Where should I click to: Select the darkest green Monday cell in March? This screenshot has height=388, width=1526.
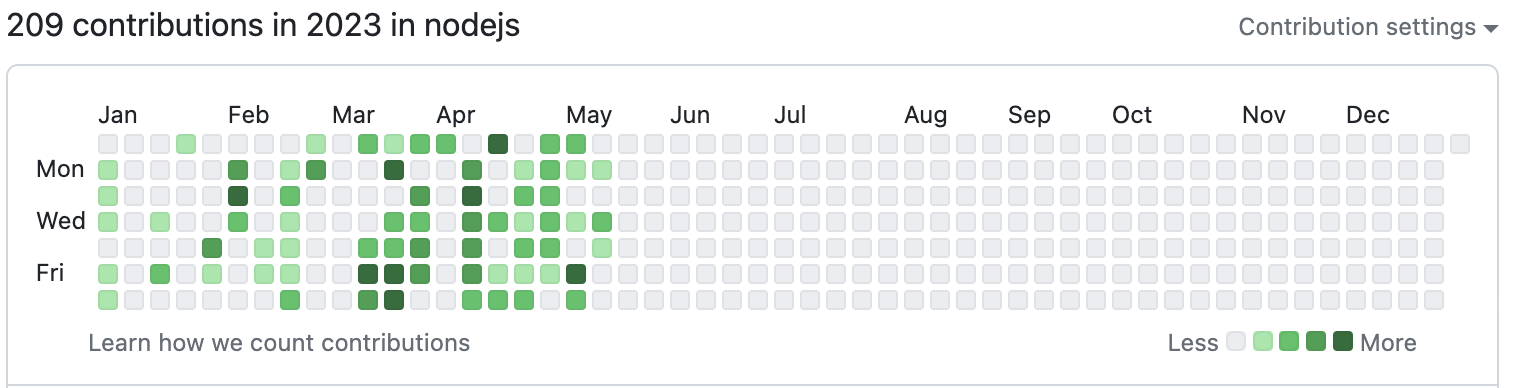(x=394, y=170)
